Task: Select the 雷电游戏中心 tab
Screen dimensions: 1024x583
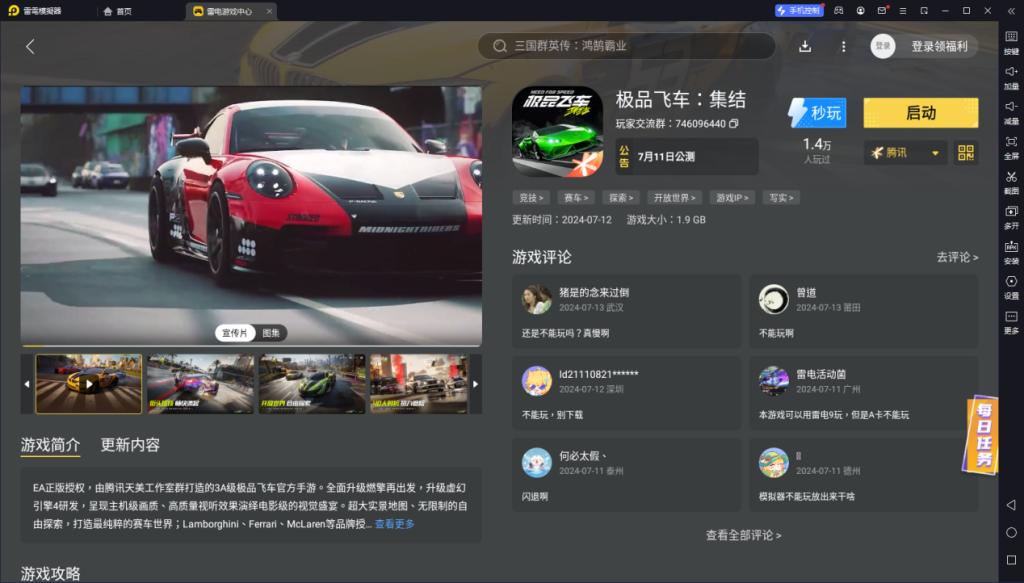Action: click(229, 11)
